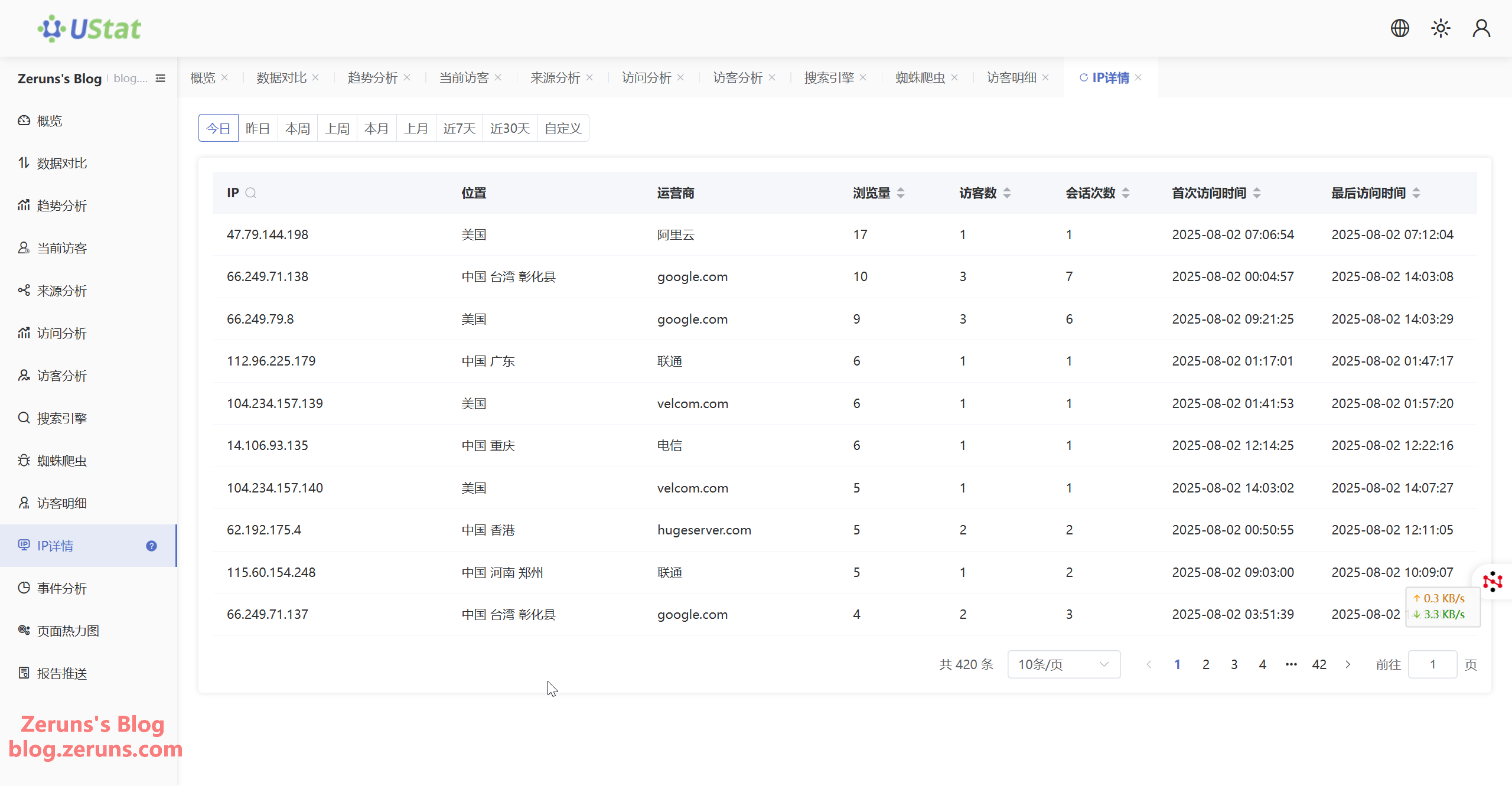The image size is (1512, 786).
Task: Close the IP详情 tab
Action: [x=1138, y=78]
